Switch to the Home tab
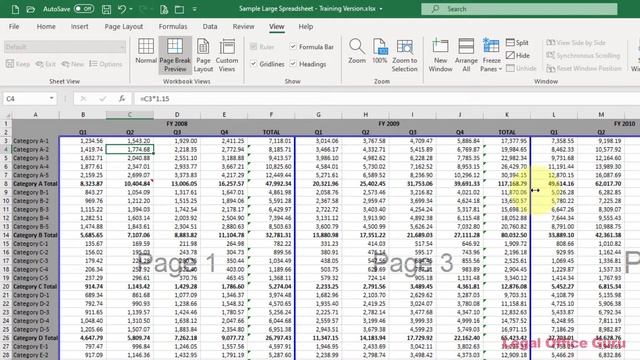This screenshot has height=360, width=640. click(46, 27)
